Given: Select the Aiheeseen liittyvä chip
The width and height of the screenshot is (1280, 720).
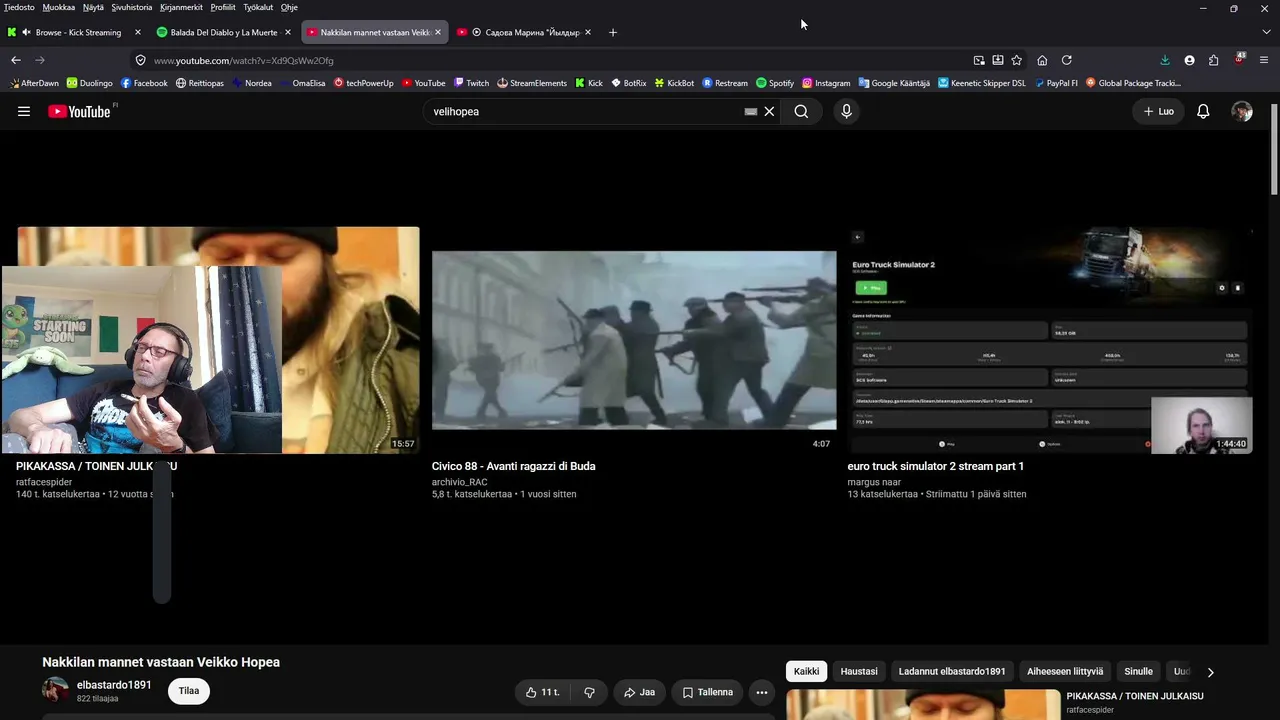Looking at the screenshot, I should (1065, 671).
